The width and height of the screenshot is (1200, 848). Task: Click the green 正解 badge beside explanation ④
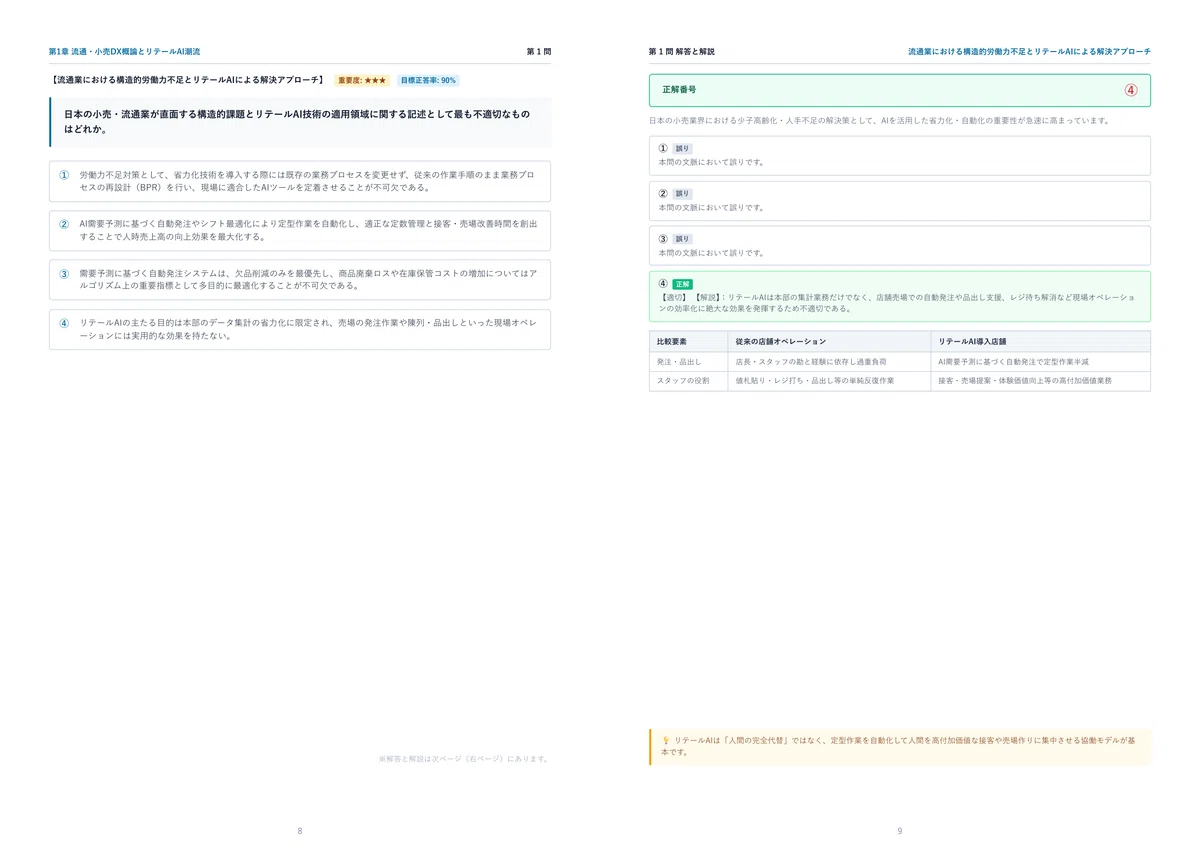click(683, 284)
